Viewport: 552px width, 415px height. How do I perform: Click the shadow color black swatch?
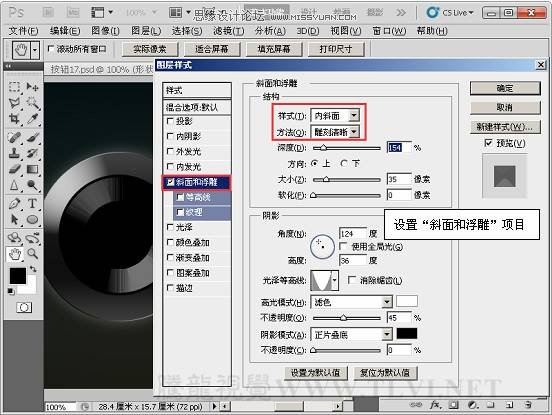[x=407, y=333]
